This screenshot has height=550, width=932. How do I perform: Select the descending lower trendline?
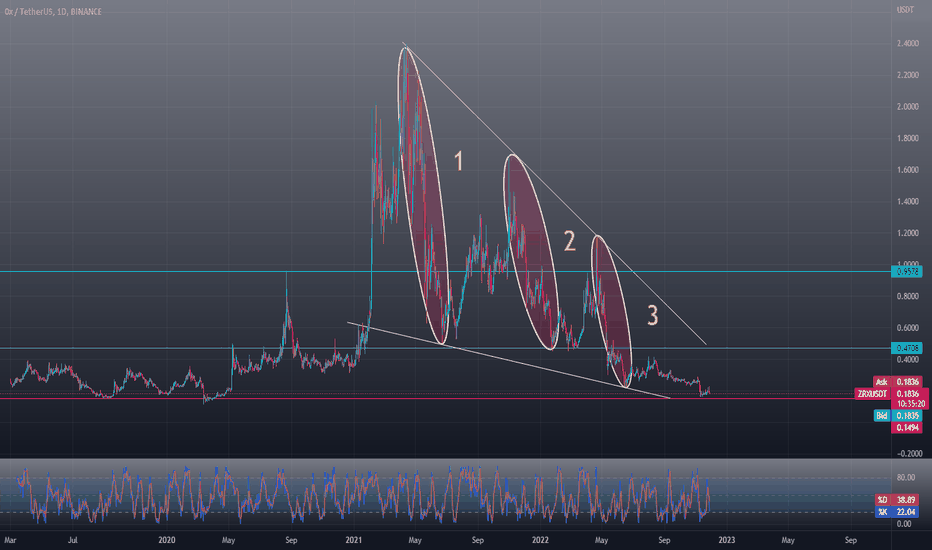(508, 360)
